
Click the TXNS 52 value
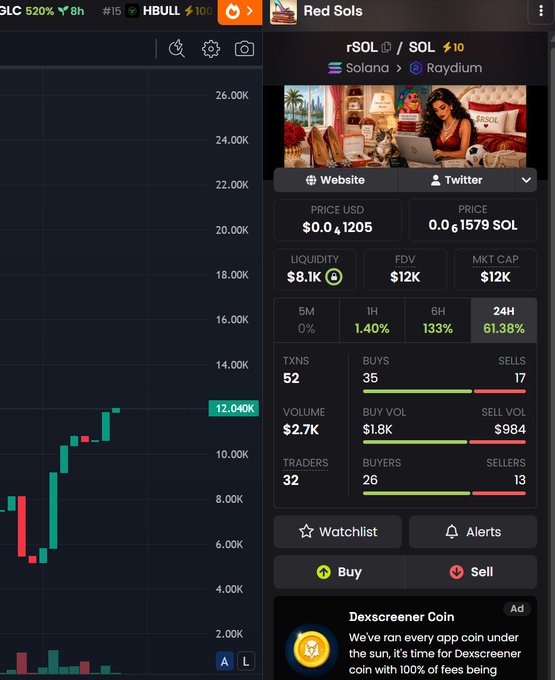click(x=291, y=379)
